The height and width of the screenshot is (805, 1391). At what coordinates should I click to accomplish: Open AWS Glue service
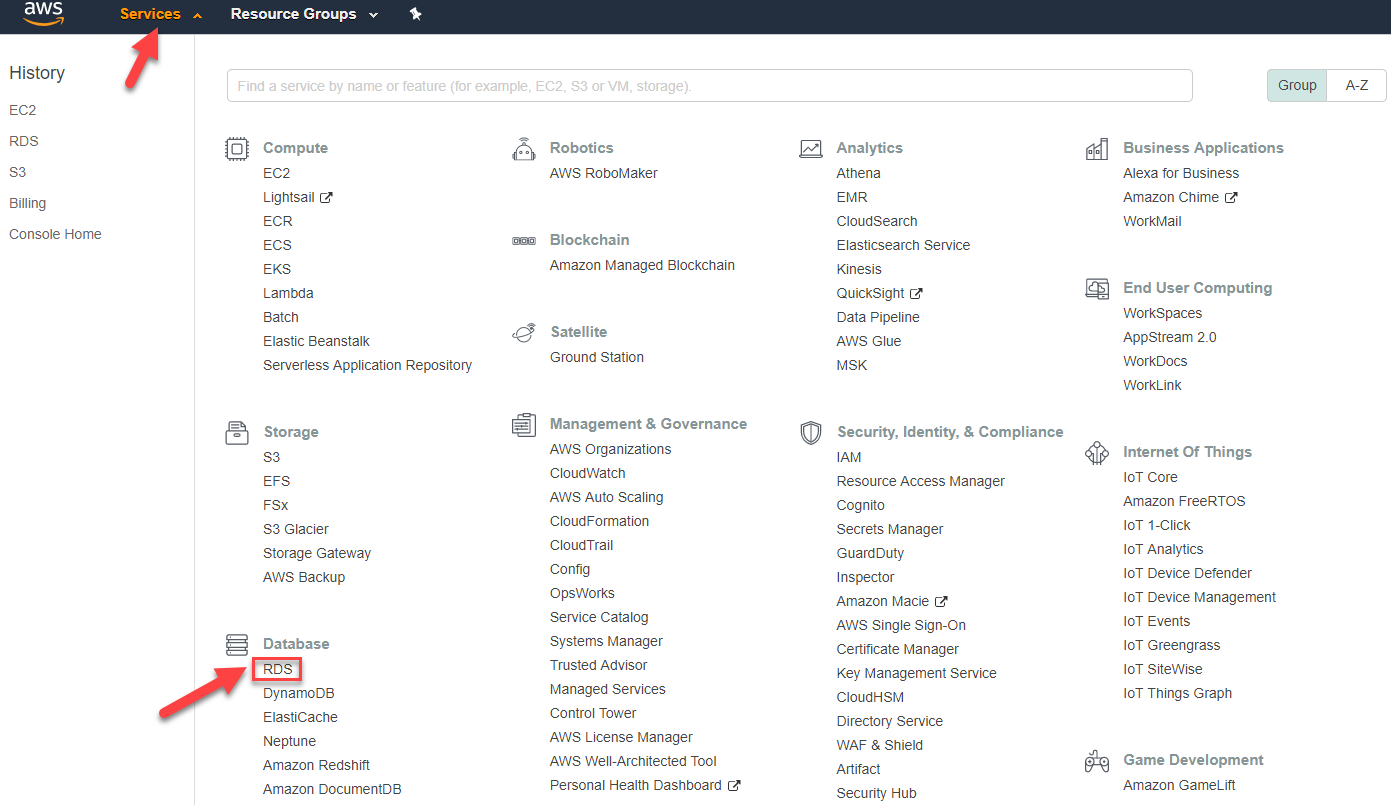[869, 341]
